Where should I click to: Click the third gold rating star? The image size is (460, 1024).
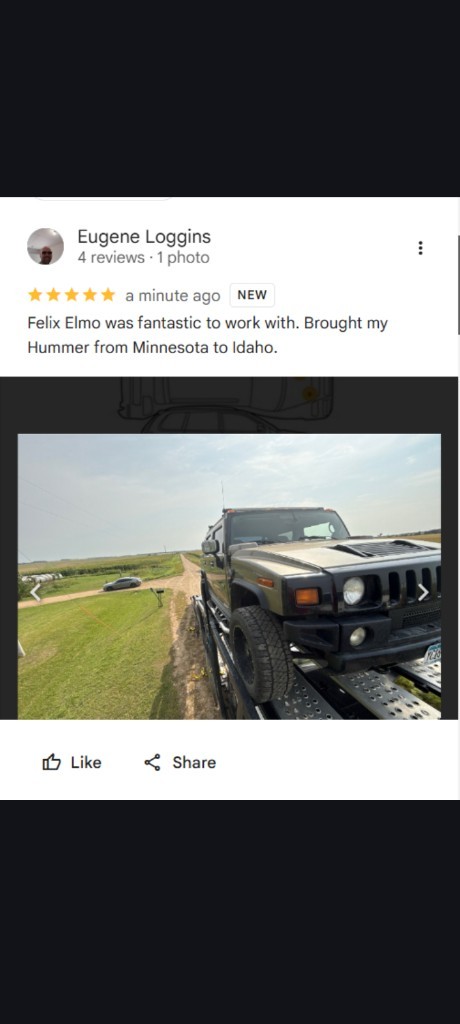click(72, 295)
